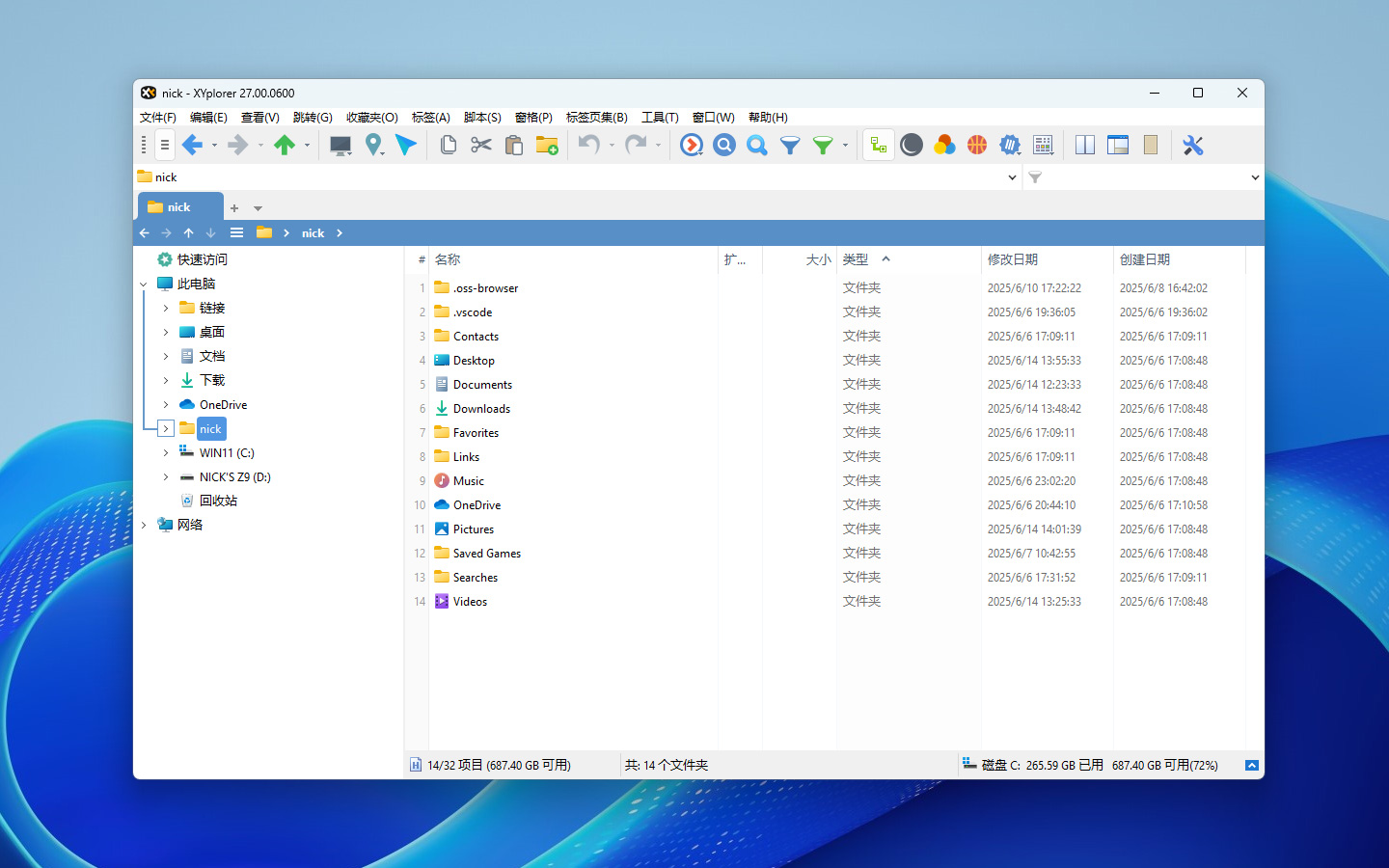The height and width of the screenshot is (868, 1389).
Task: Click the info icon in status bar
Action: (416, 765)
